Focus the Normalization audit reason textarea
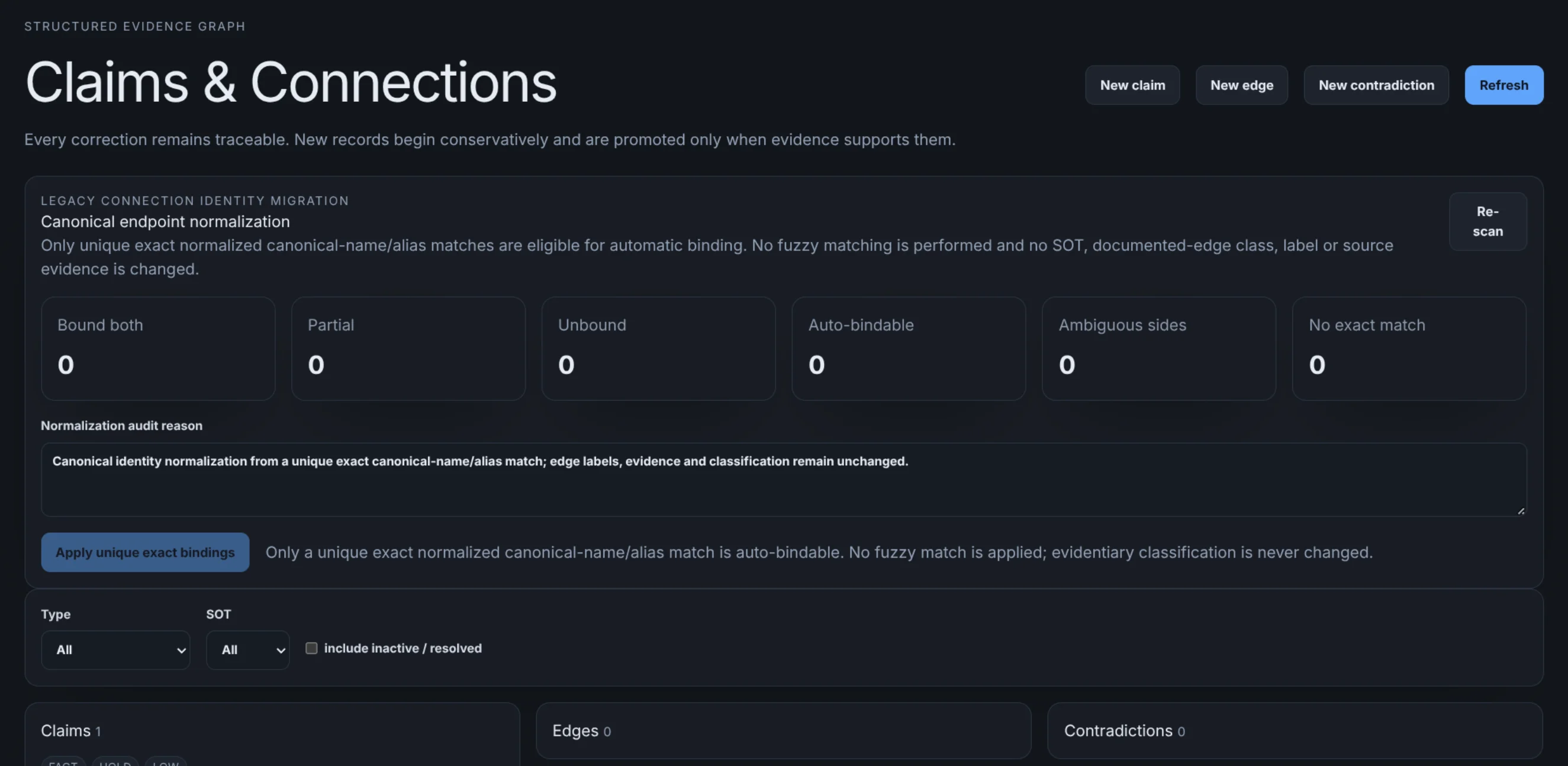 (x=784, y=480)
